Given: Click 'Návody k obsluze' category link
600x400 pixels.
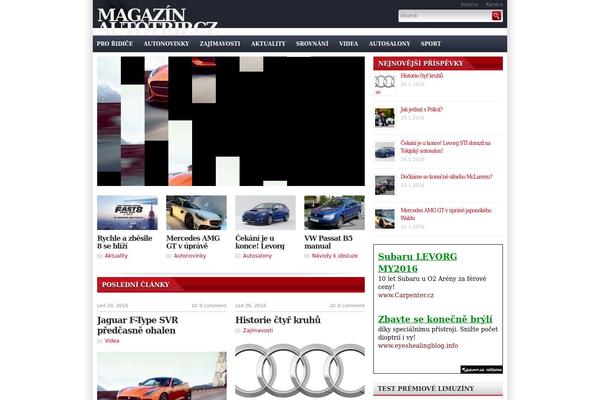Looking at the screenshot, I should pyautogui.click(x=335, y=256).
